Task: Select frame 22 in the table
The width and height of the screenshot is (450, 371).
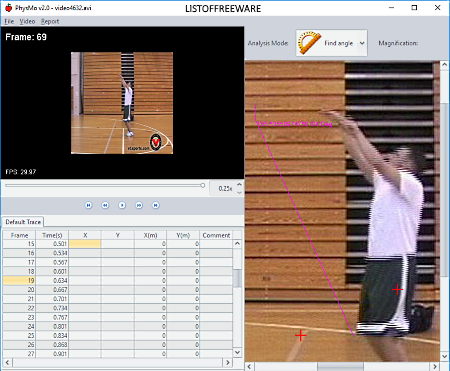Action: (19, 308)
